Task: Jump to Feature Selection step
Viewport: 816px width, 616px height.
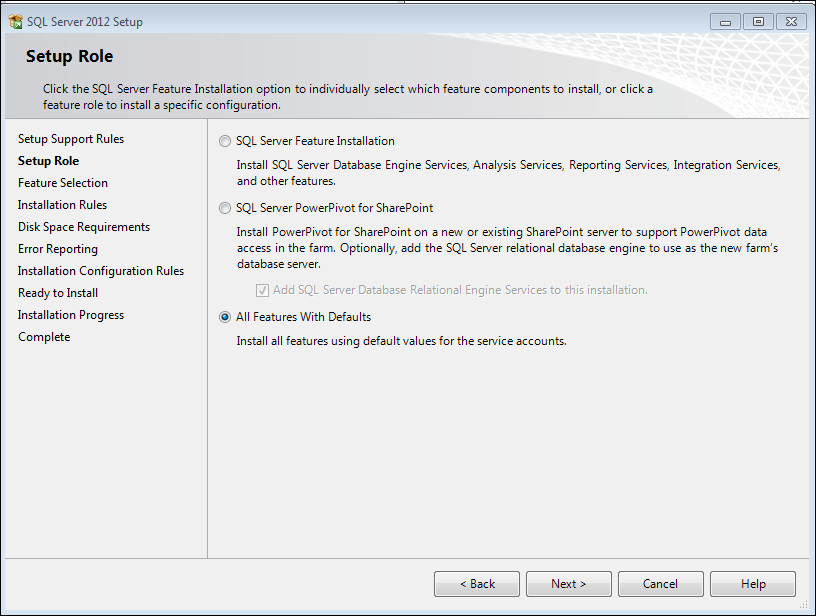Action: pos(63,183)
